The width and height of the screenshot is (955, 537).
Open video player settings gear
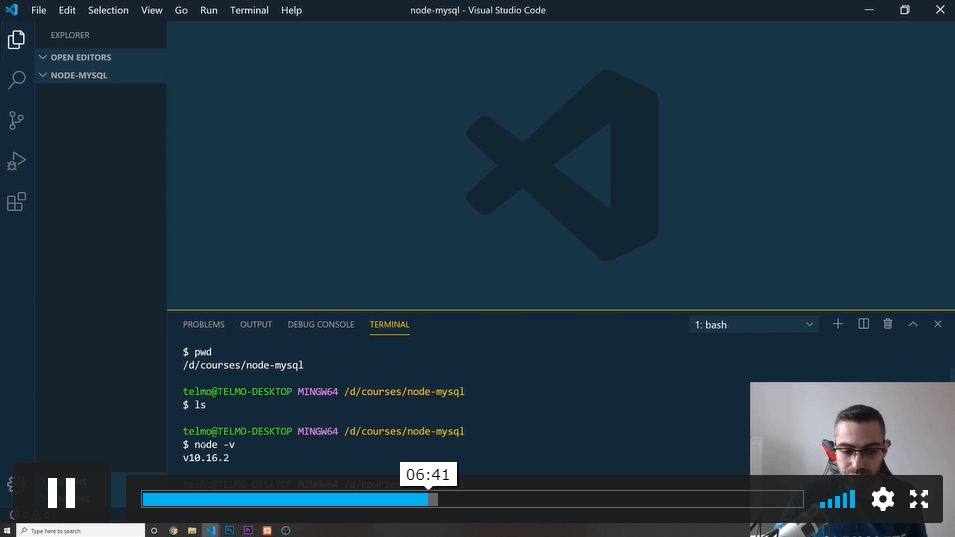883,499
